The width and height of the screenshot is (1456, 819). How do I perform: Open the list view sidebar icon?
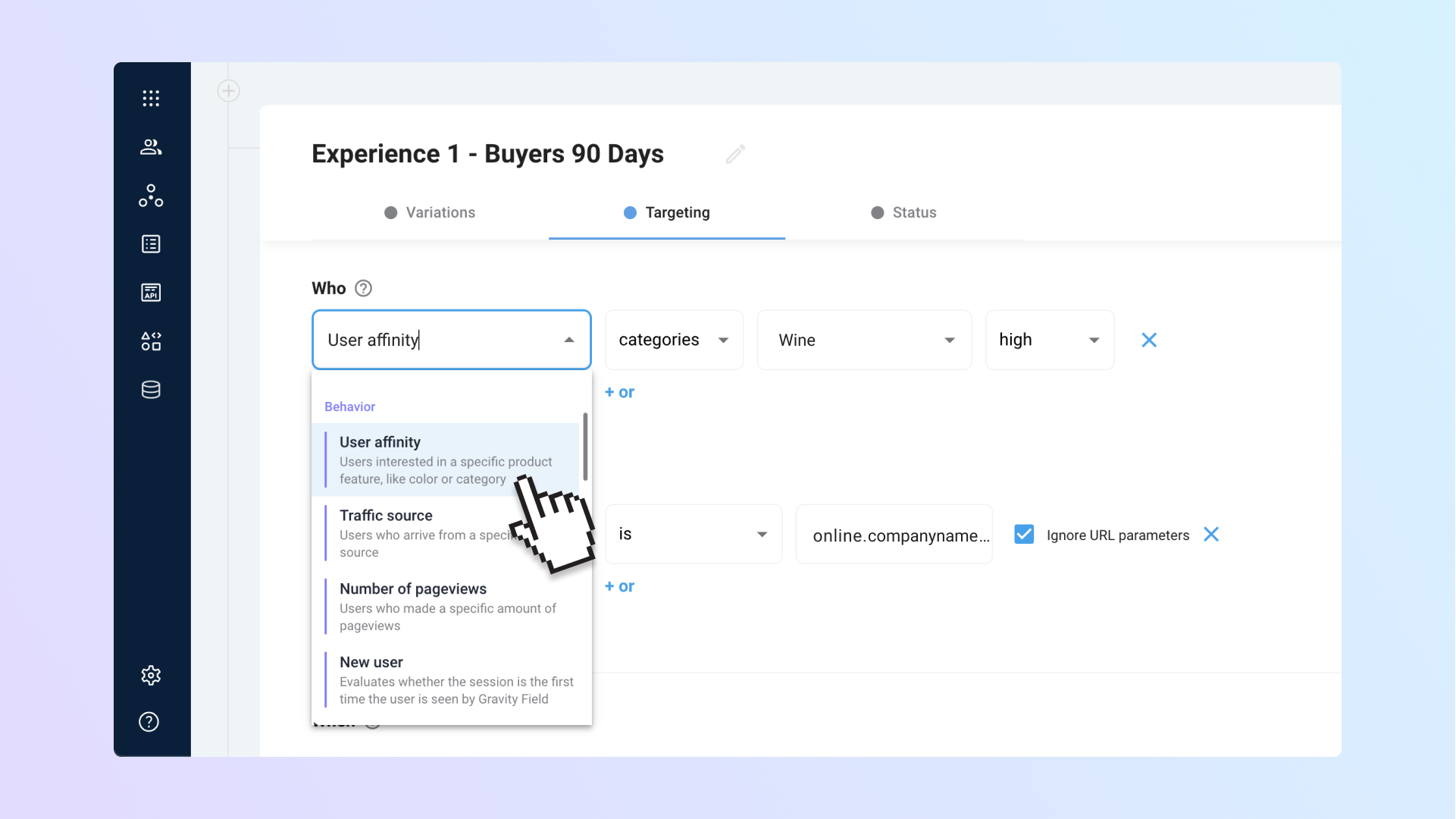click(x=151, y=244)
